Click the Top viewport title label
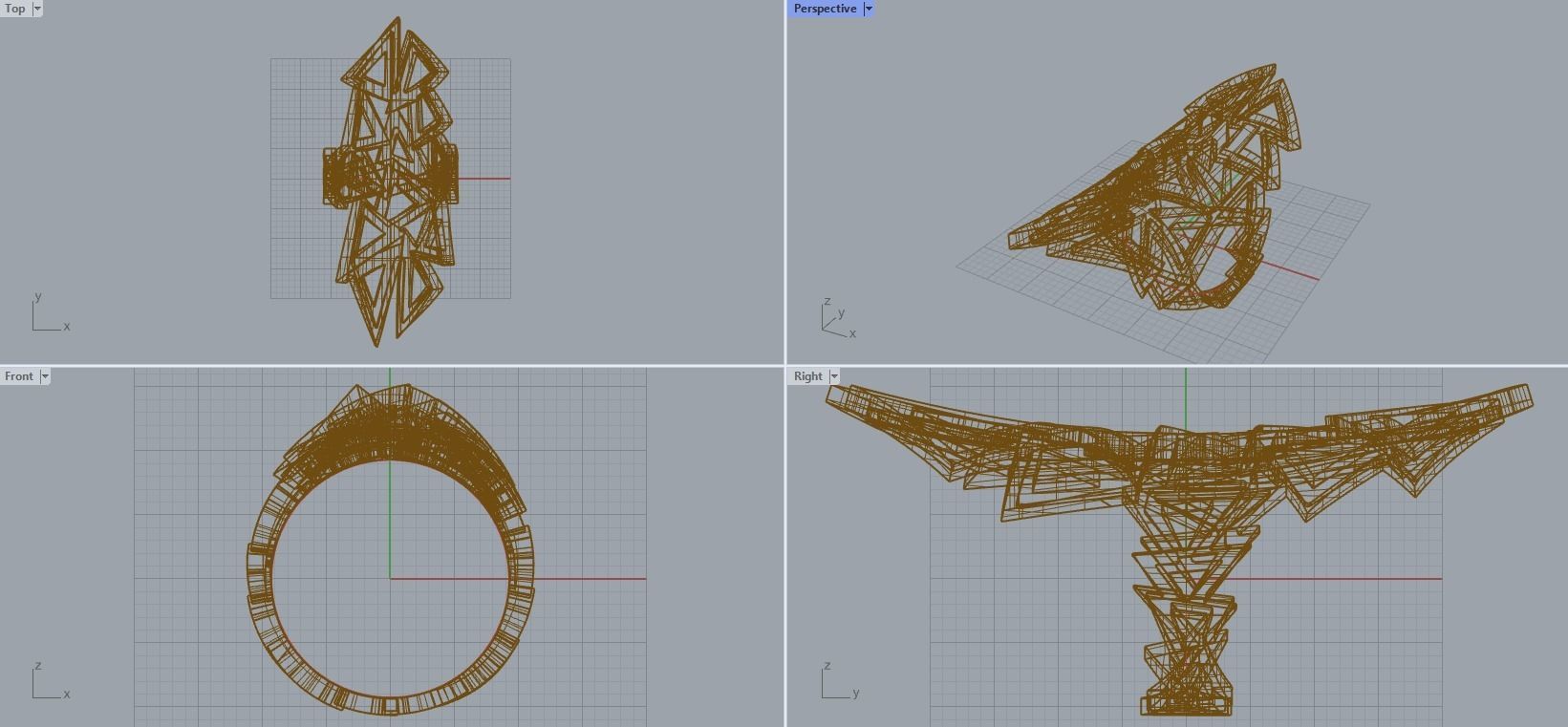The height and width of the screenshot is (727, 1568). [15, 9]
